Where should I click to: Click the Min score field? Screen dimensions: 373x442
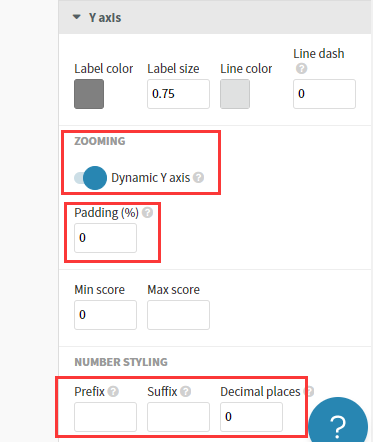coord(105,315)
